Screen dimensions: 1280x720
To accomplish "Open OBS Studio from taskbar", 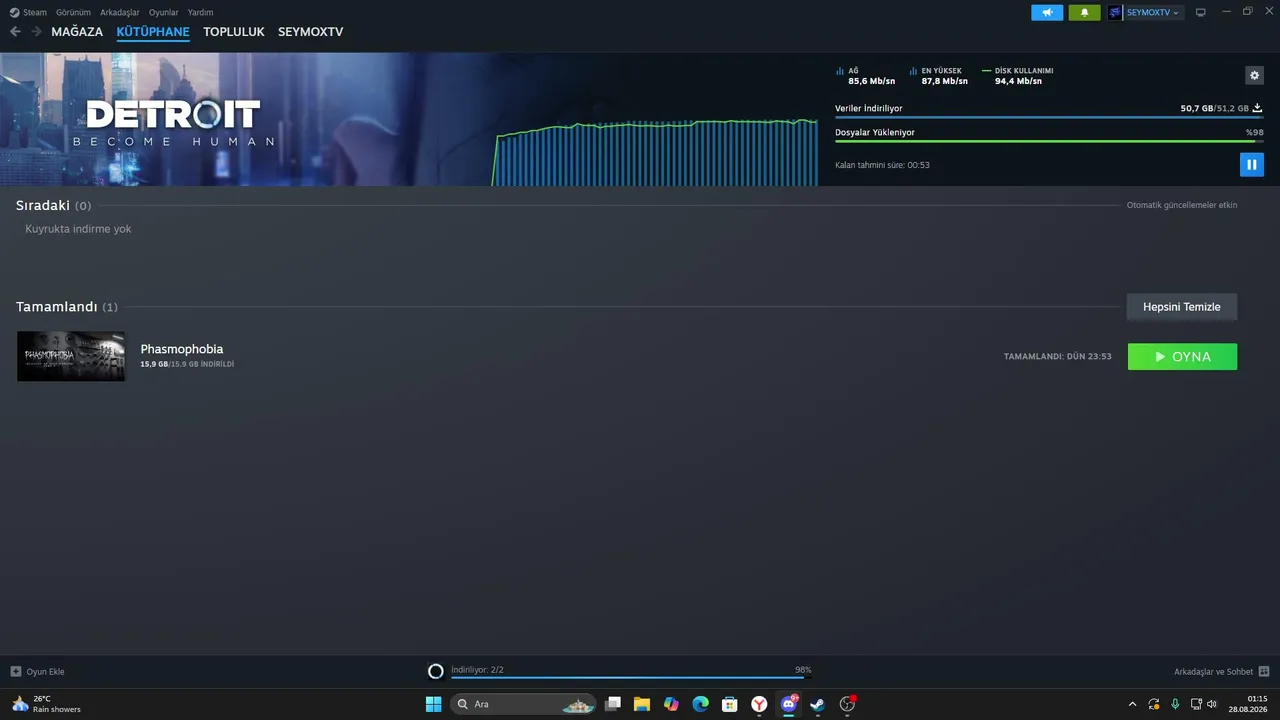I will 847,704.
